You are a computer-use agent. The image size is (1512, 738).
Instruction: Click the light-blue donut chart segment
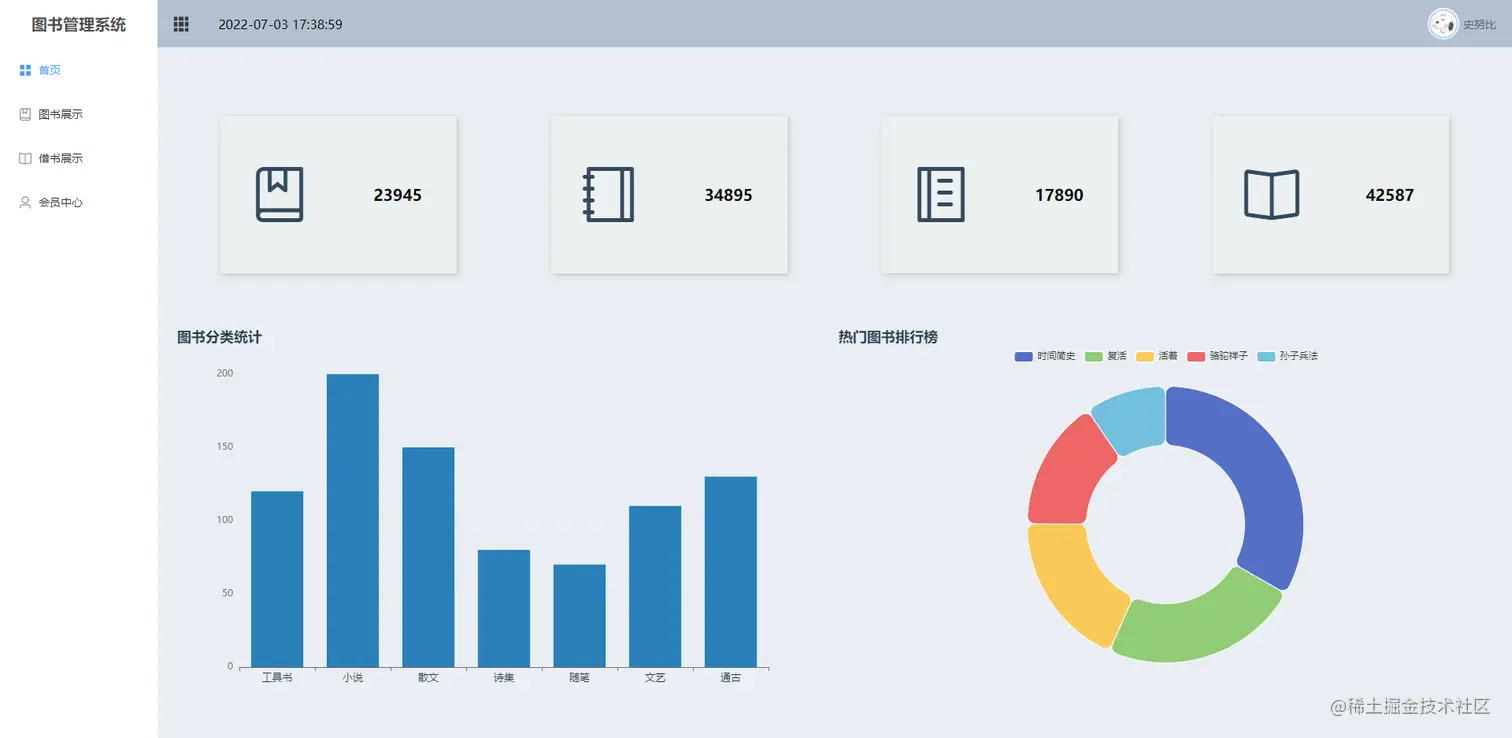click(1132, 418)
